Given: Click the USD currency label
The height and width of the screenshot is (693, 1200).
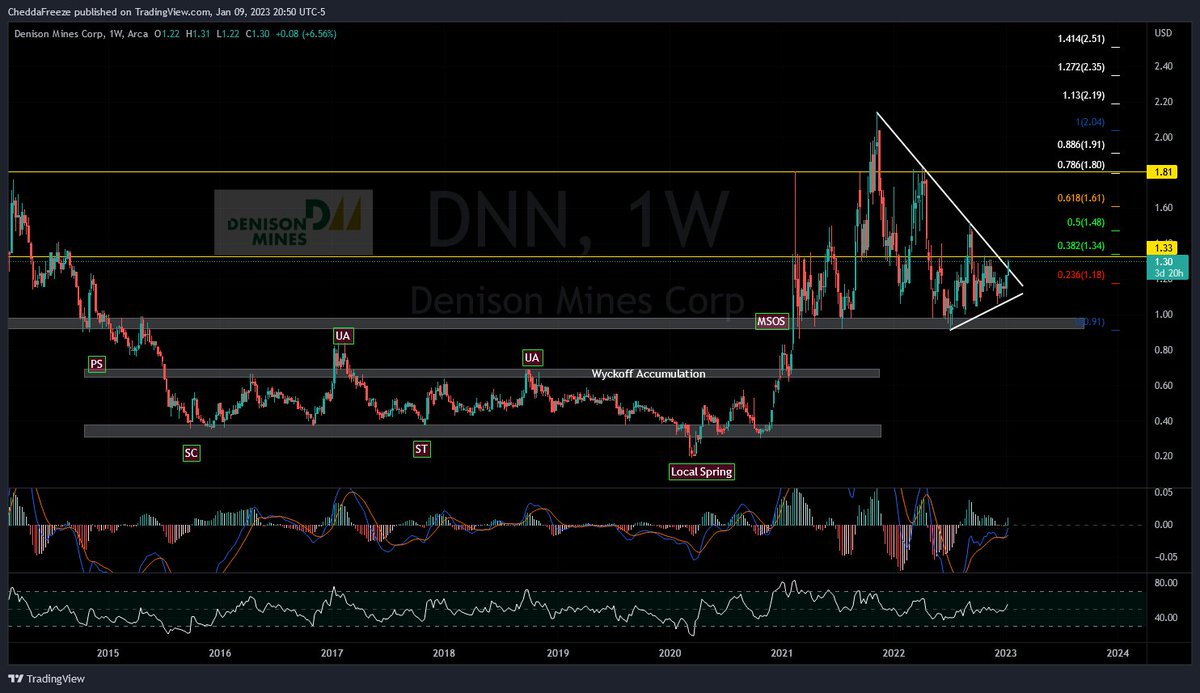Looking at the screenshot, I should [x=1163, y=32].
